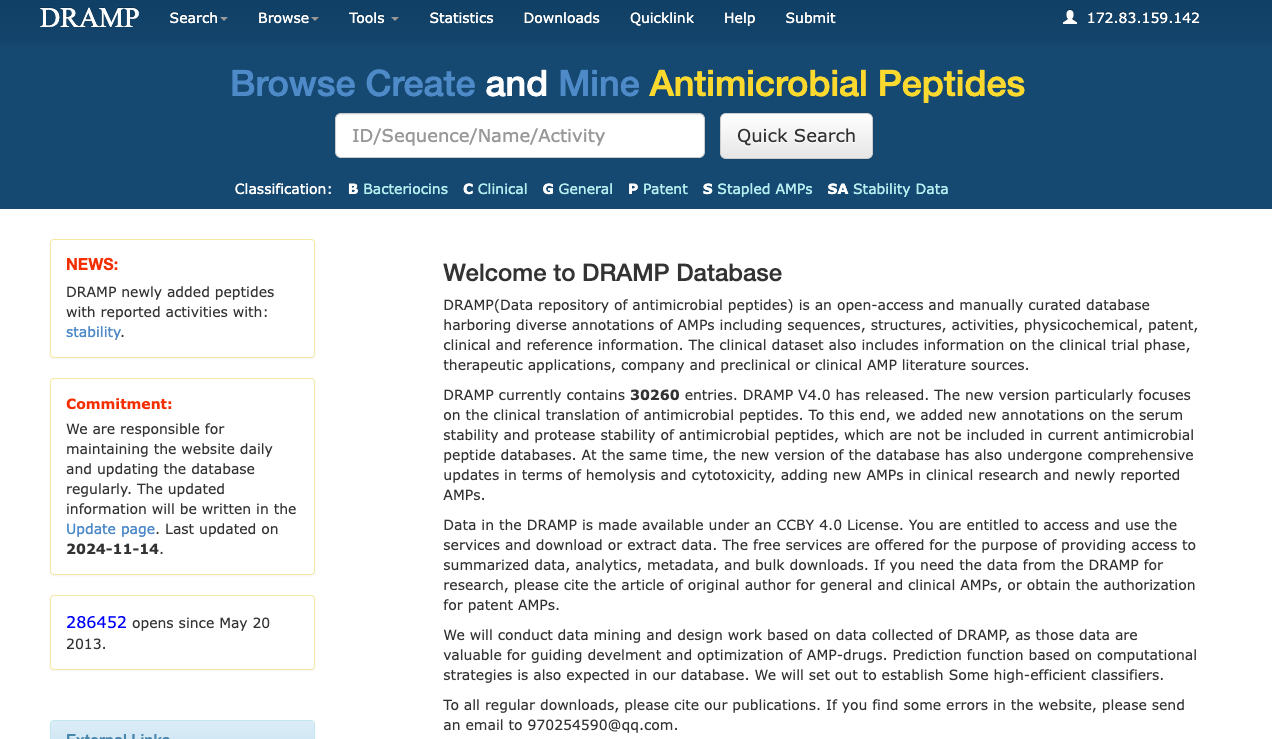Go to the Statistics page

pyautogui.click(x=461, y=18)
